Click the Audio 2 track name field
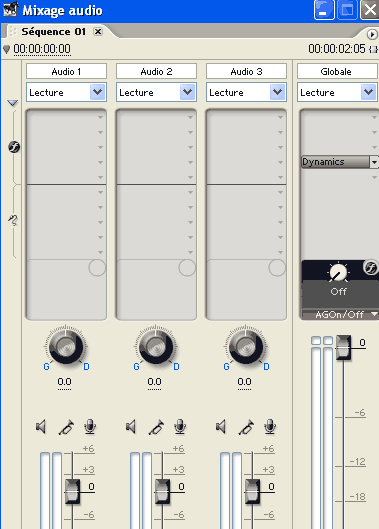This screenshot has height=529, width=379. [156, 71]
